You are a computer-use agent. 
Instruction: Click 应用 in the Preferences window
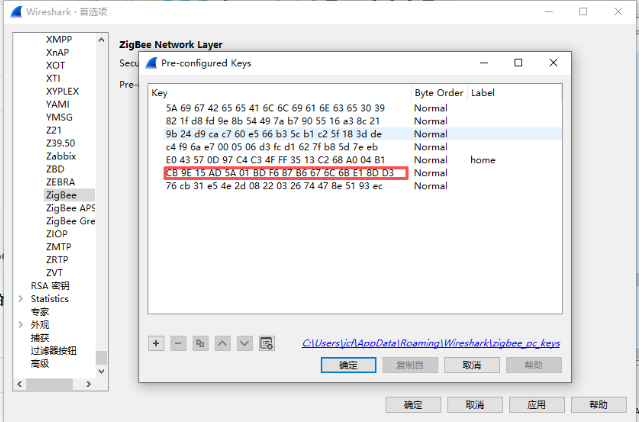tap(537, 405)
